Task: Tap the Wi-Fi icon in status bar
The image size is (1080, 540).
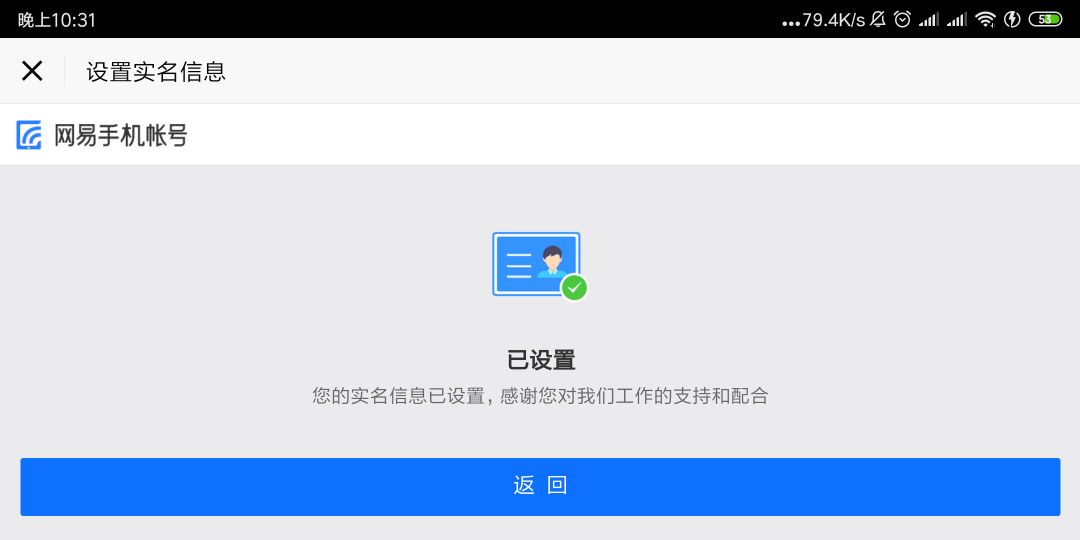Action: (x=986, y=20)
